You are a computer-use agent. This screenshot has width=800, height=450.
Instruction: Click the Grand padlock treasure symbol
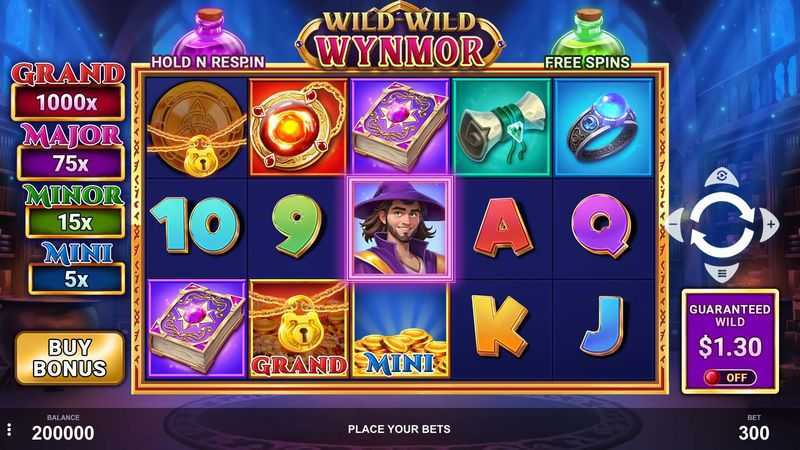[x=298, y=330]
